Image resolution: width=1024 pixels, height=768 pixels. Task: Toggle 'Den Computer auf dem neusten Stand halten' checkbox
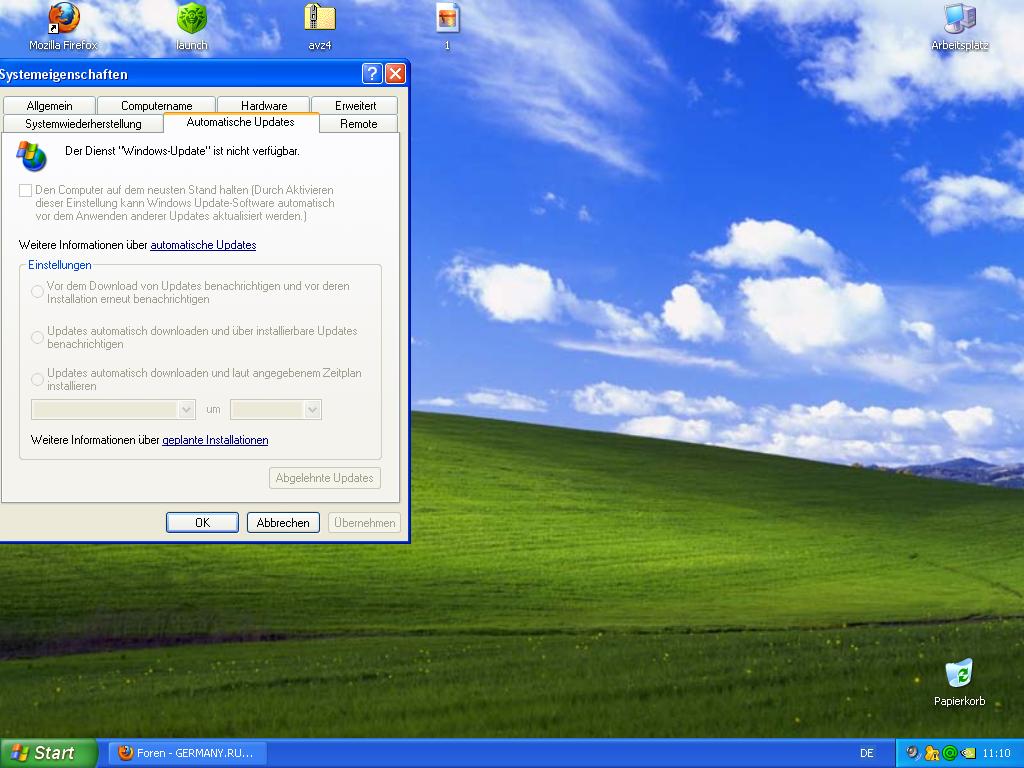click(25, 190)
